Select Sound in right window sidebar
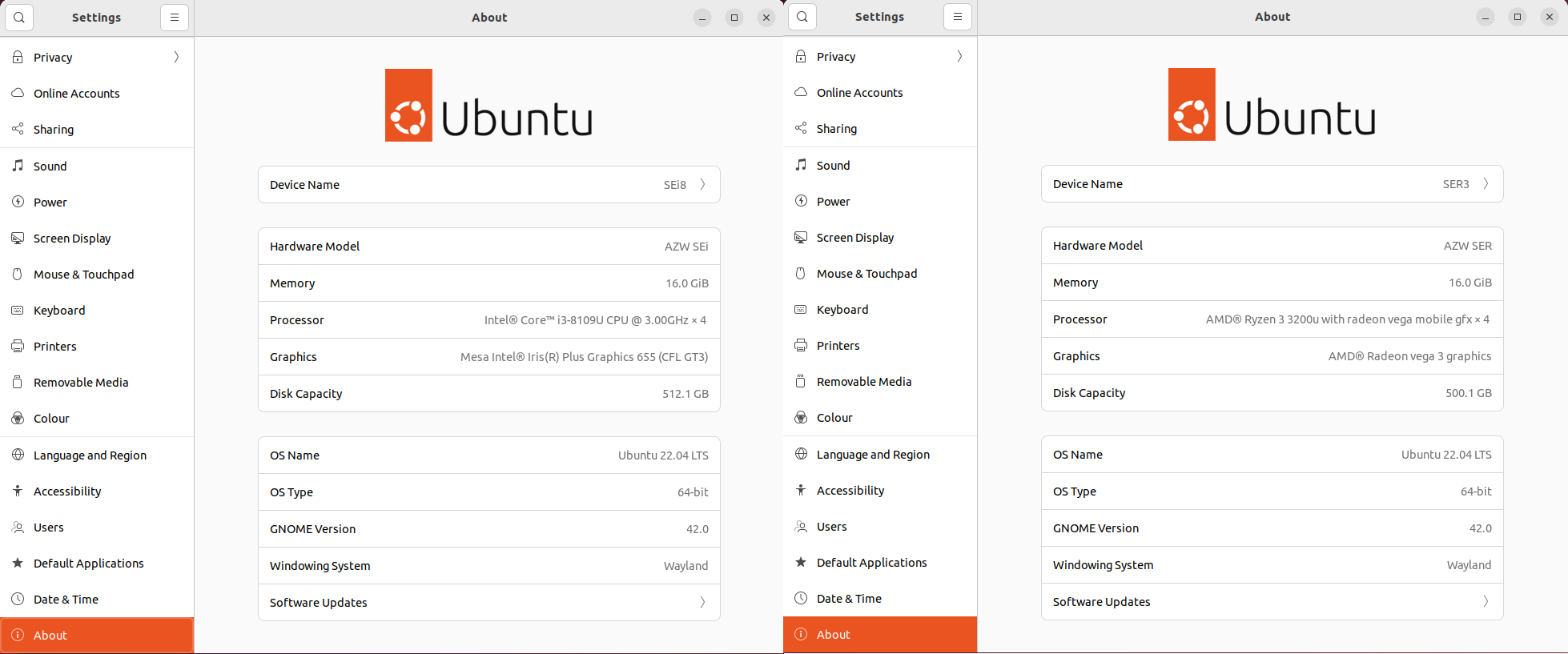Image resolution: width=1568 pixels, height=654 pixels. pos(880,166)
